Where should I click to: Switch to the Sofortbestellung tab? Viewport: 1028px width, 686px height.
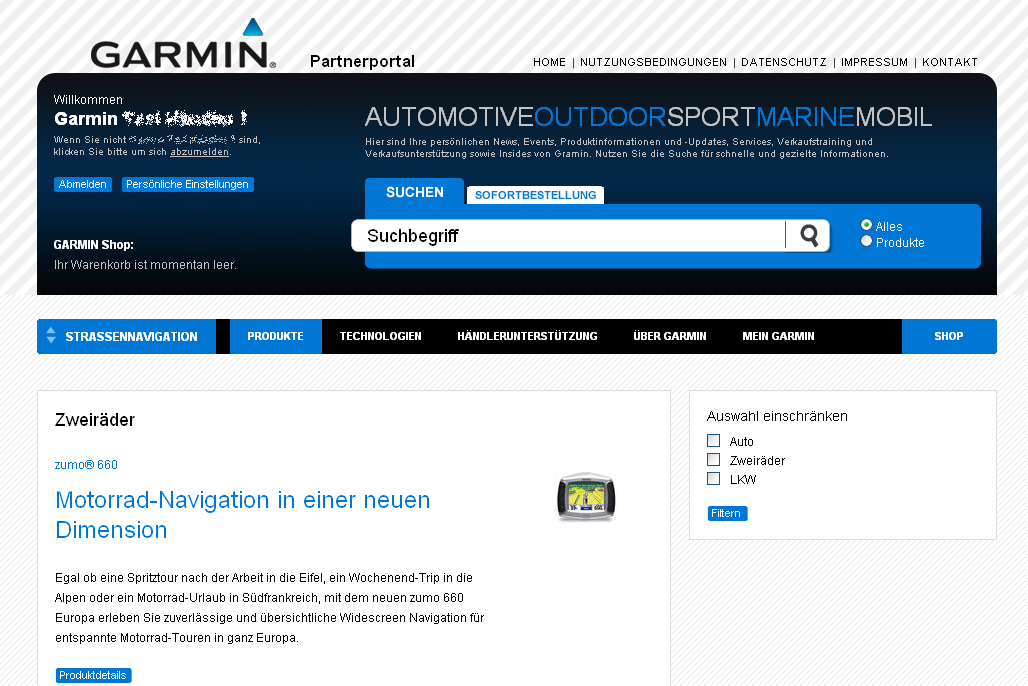coord(535,195)
